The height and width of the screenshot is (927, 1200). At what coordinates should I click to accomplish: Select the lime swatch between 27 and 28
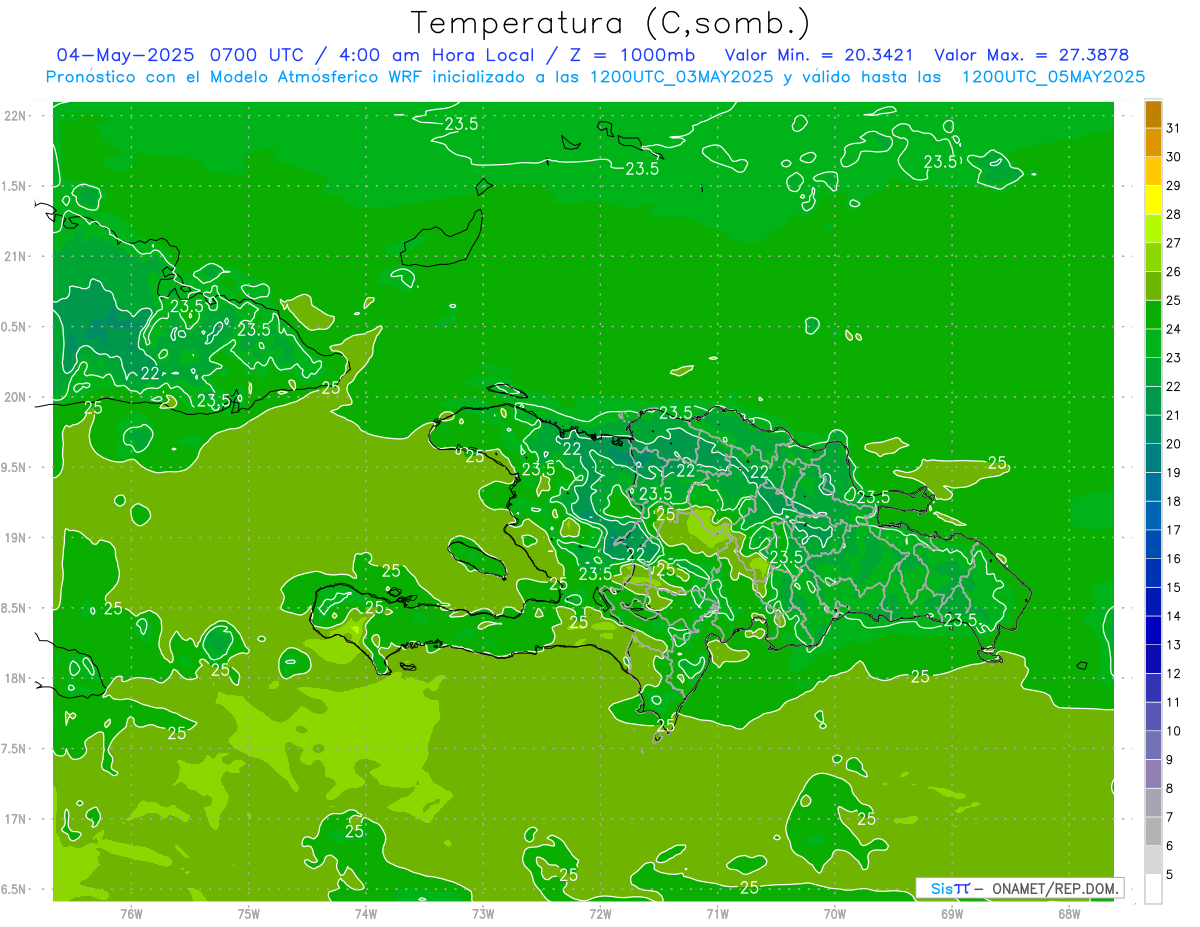point(1153,229)
